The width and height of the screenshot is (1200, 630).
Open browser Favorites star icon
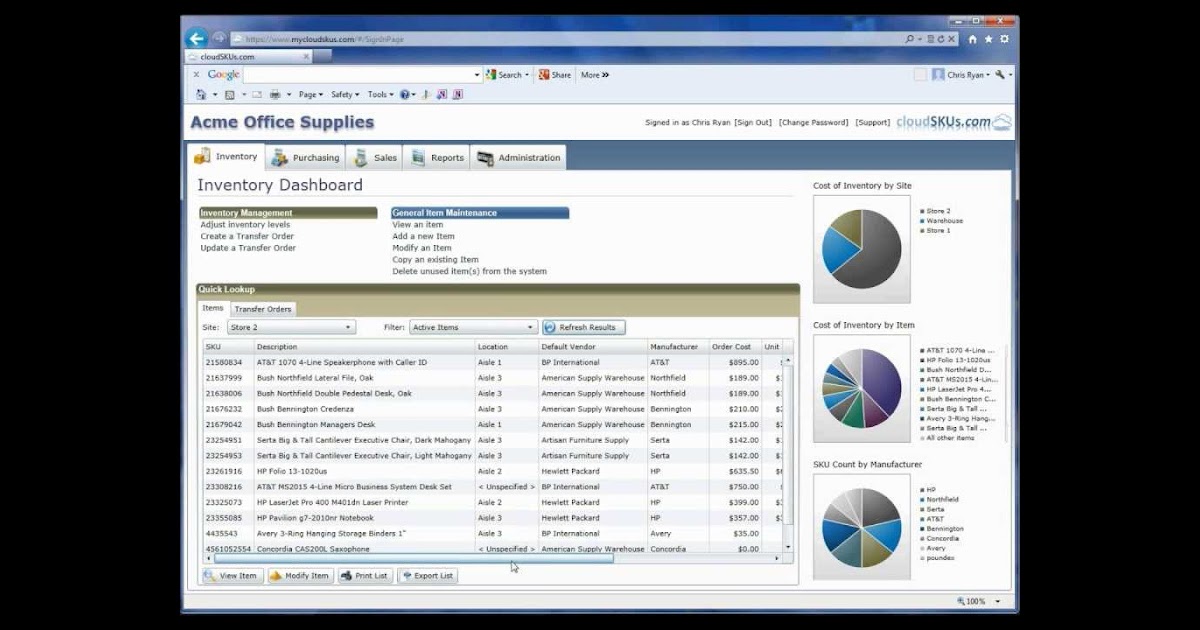(989, 39)
